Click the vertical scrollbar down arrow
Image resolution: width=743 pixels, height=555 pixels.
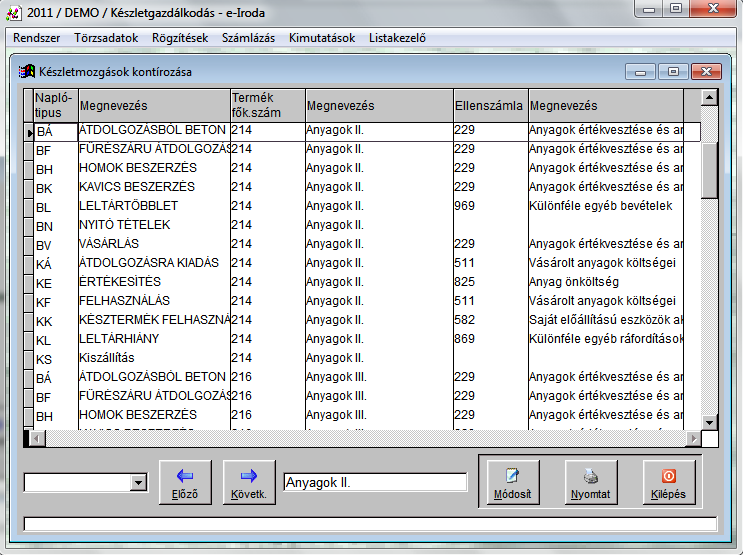709,420
